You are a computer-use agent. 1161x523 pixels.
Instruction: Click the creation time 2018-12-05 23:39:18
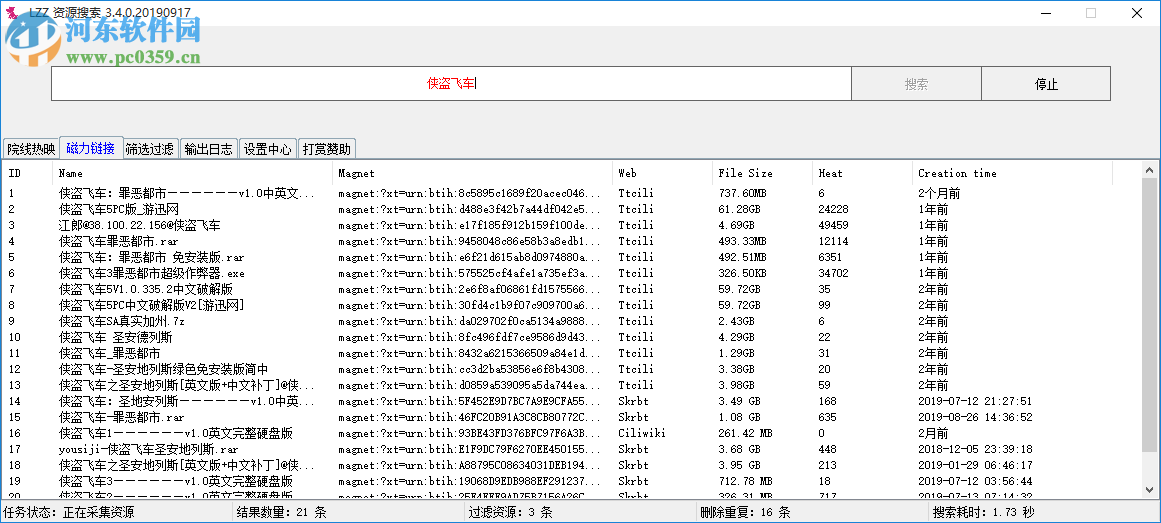click(x=975, y=449)
